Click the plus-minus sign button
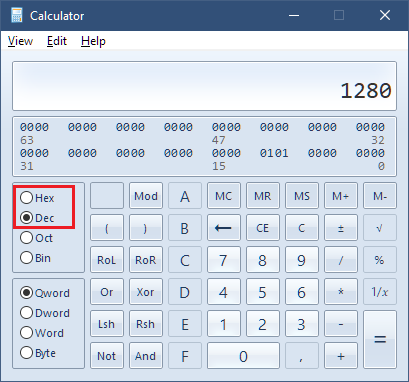 click(341, 228)
